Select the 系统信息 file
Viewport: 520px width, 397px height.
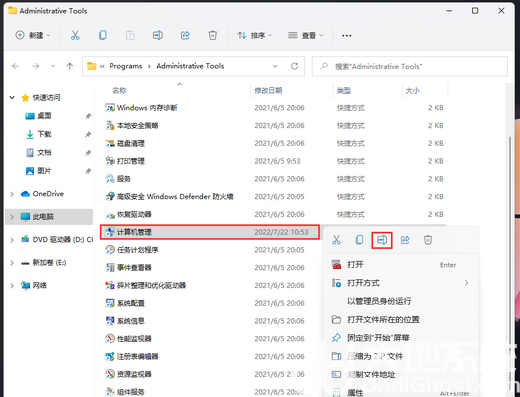click(131, 321)
